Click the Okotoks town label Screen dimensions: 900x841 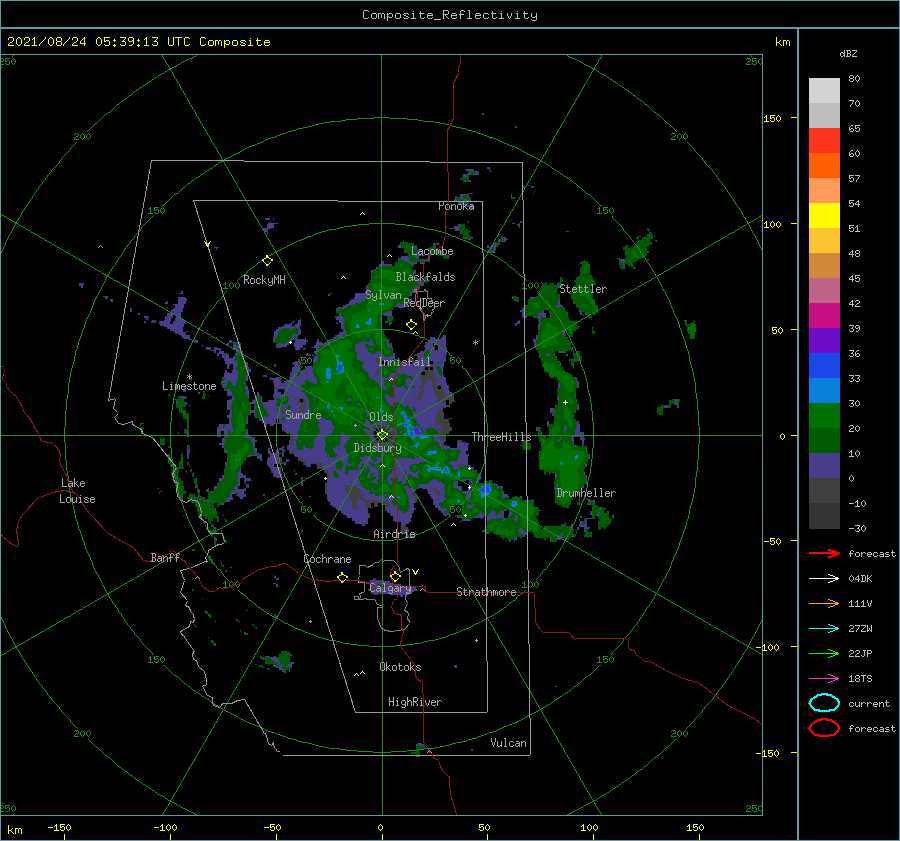(x=400, y=667)
